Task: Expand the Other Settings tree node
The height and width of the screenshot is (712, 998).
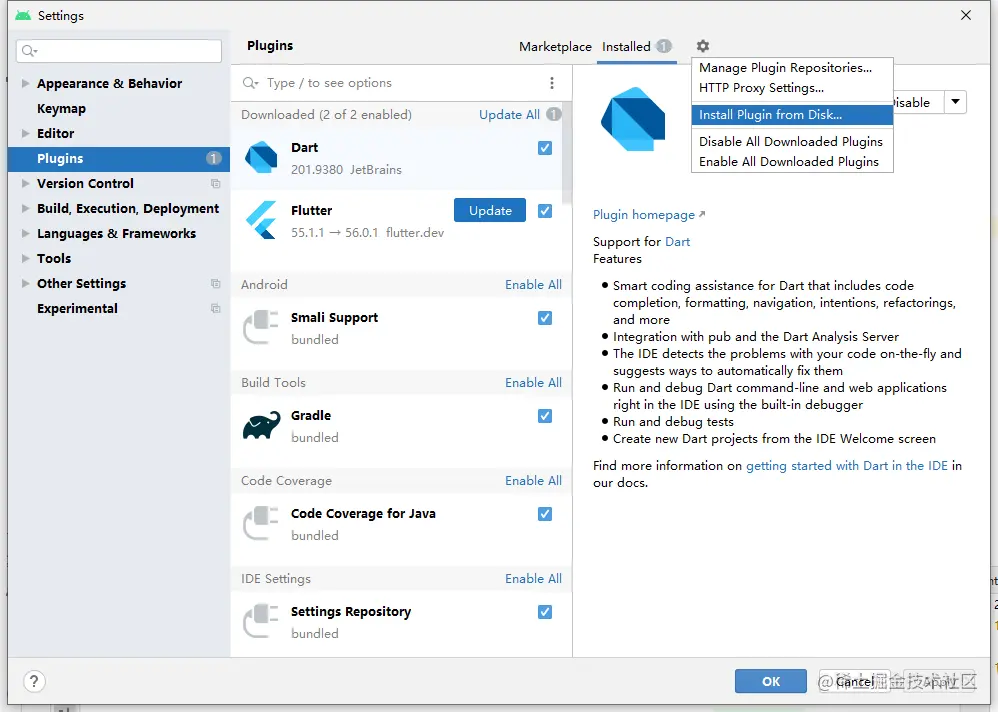Action: point(25,283)
